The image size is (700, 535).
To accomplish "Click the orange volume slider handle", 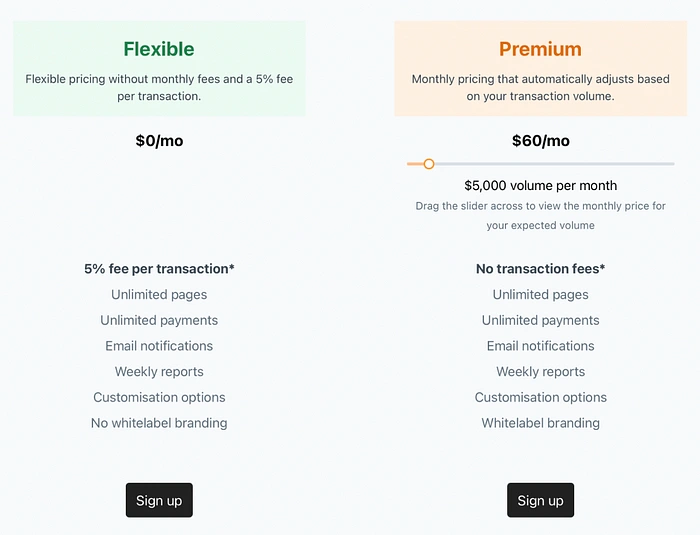I will [429, 164].
